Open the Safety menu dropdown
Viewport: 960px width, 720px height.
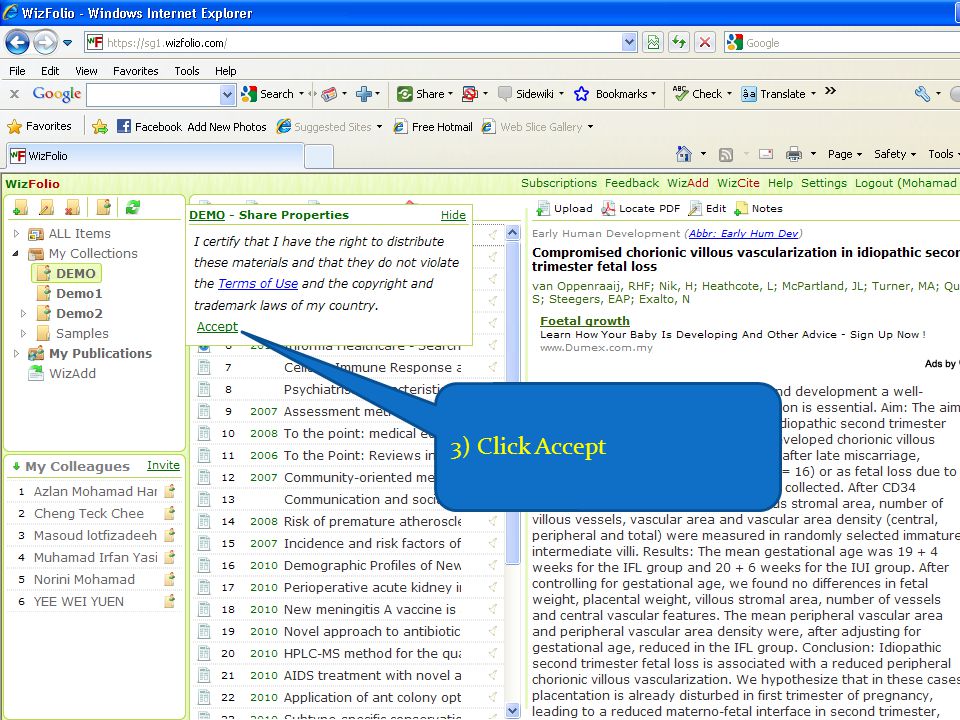pos(894,154)
